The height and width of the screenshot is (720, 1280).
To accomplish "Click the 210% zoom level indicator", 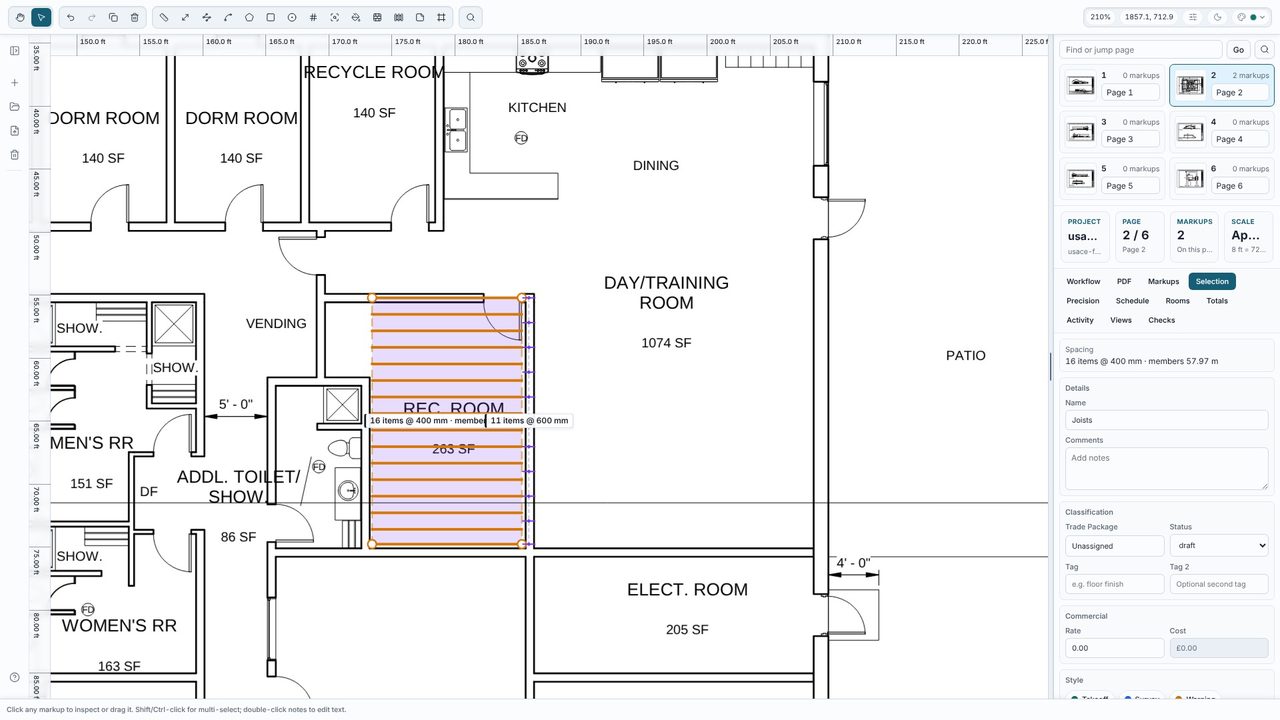I will (1100, 17).
